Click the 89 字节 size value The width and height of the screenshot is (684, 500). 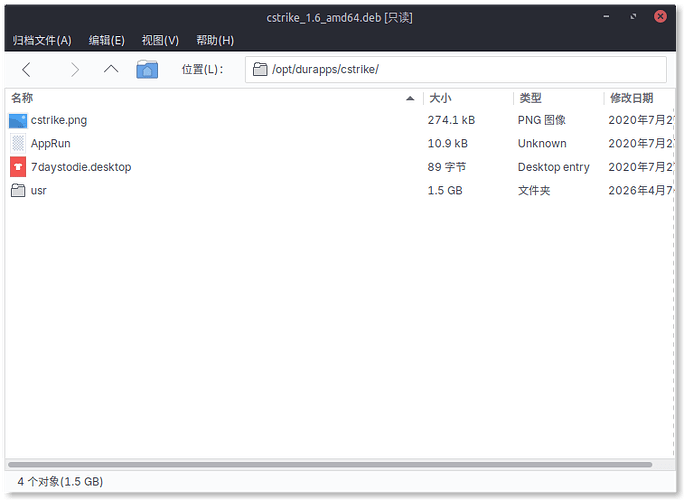point(447,167)
